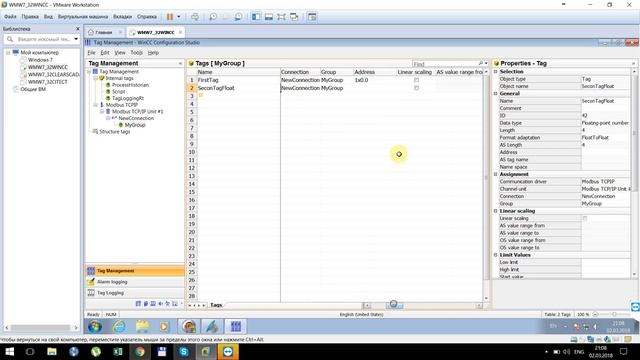Image resolution: width=640 pixels, height=360 pixels.
Task: Open the Виртуальная машина menu
Action: [83, 17]
